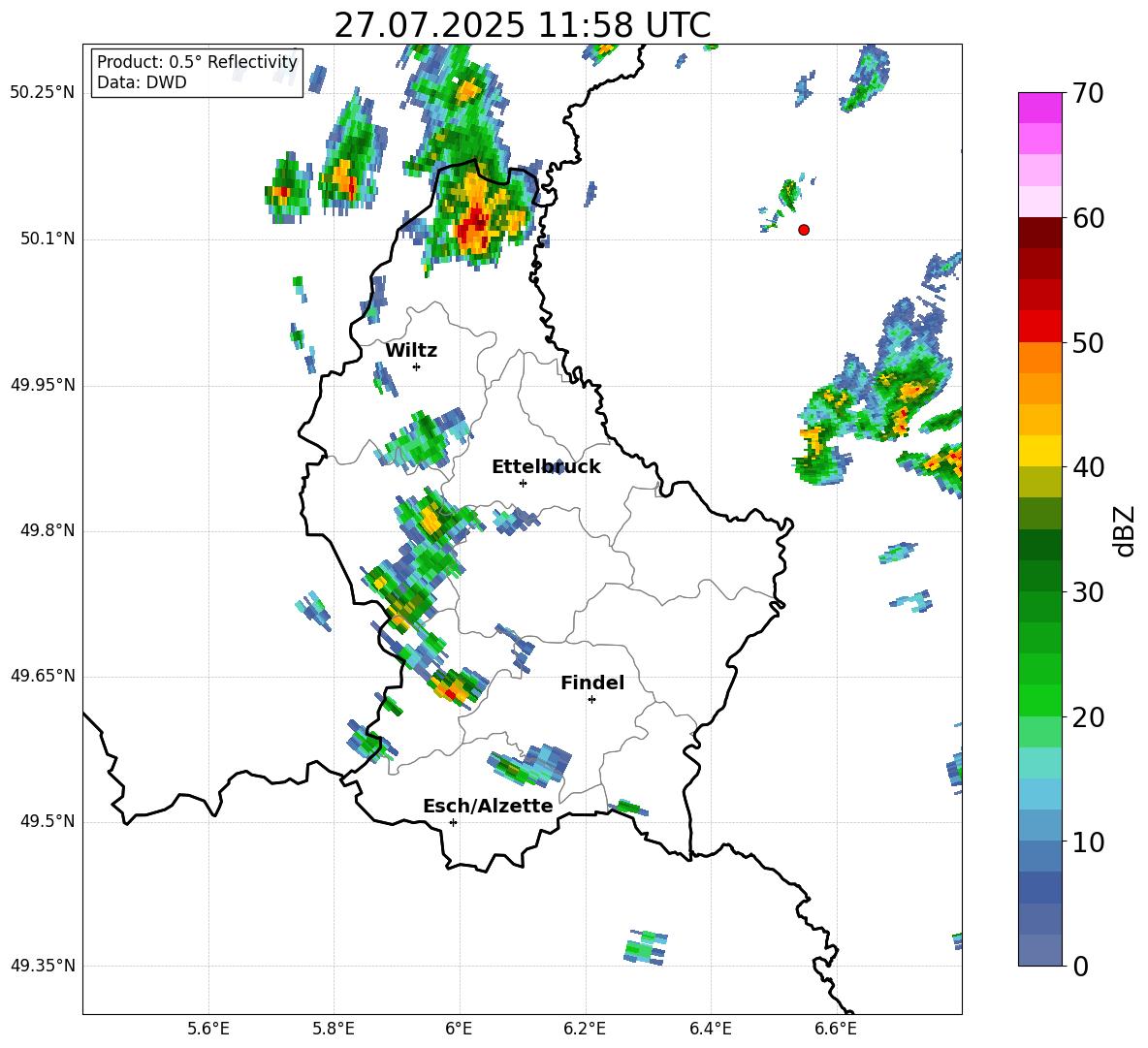This screenshot has width=1148, height=1048.
Task: Click the colorbar tick label 10
Action: [x=1088, y=842]
